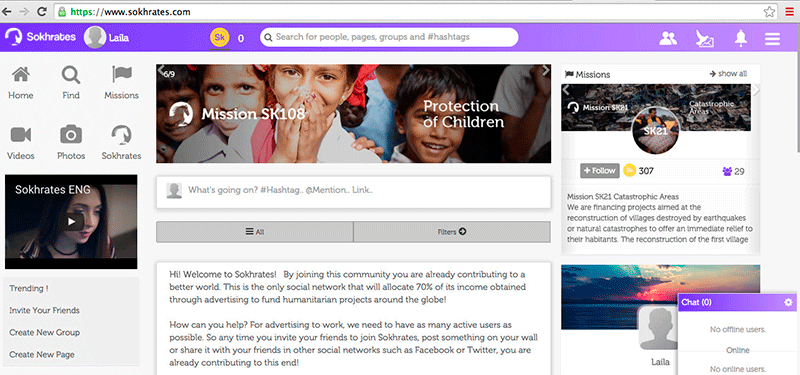This screenshot has height=375, width=800.
Task: Open the Photos camera icon
Action: [x=71, y=135]
